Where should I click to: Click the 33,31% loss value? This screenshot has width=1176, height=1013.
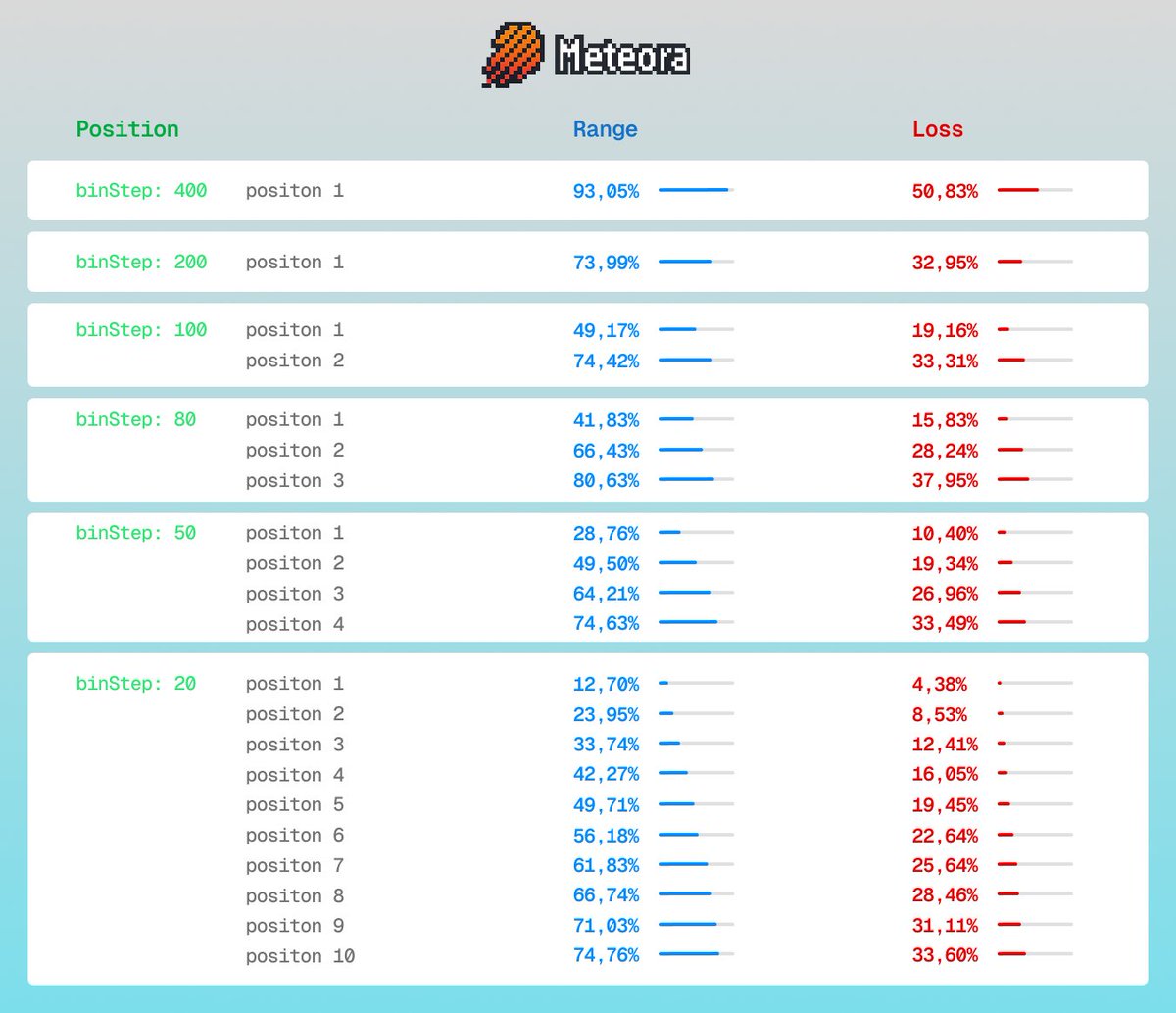(945, 362)
